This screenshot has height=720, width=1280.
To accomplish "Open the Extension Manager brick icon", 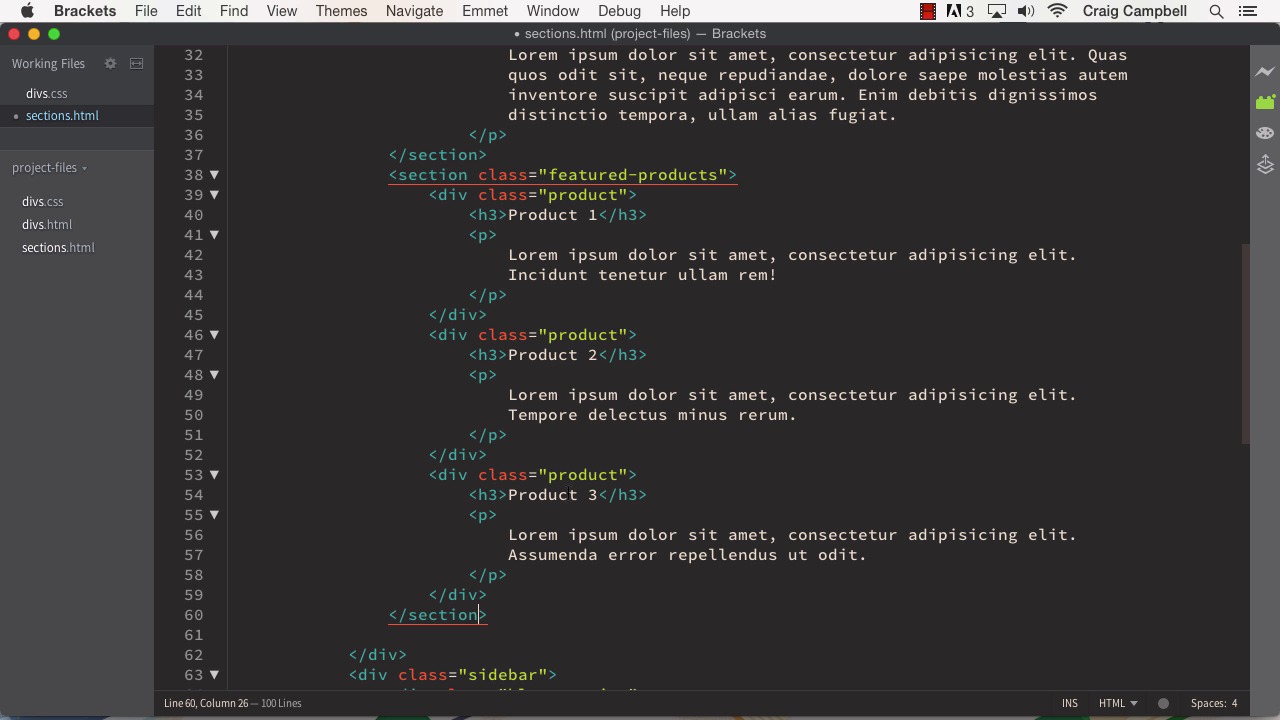I will [x=1265, y=102].
